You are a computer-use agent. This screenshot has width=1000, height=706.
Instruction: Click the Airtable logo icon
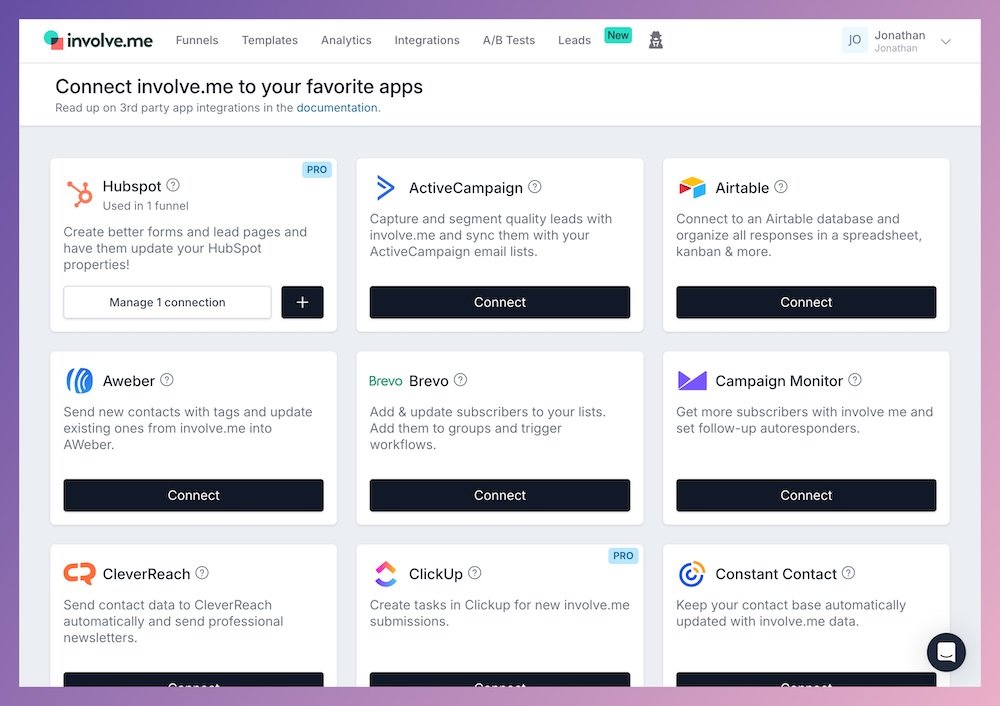pos(693,187)
